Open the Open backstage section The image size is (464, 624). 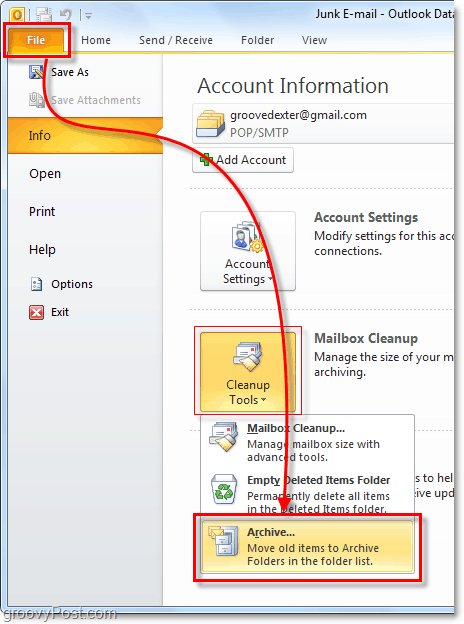[x=45, y=174]
